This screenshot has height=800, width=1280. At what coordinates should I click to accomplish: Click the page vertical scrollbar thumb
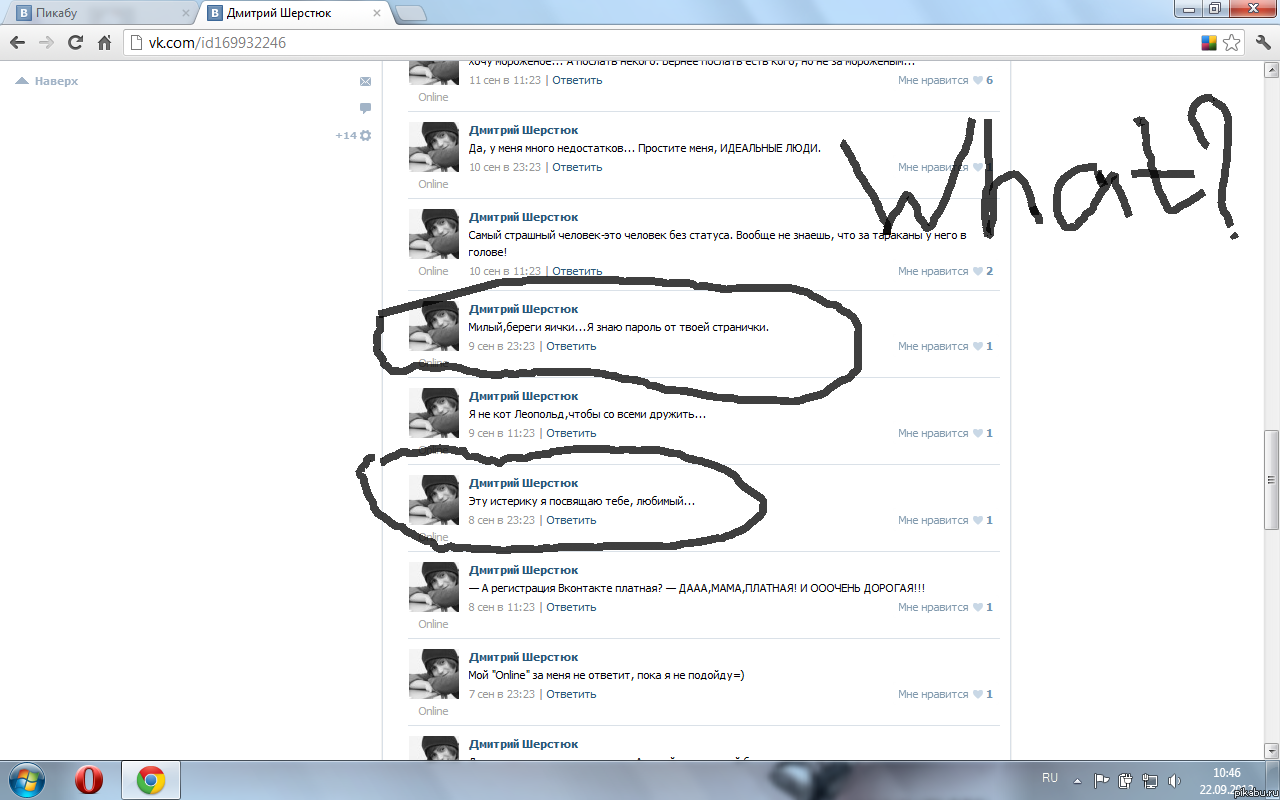[x=1271, y=480]
